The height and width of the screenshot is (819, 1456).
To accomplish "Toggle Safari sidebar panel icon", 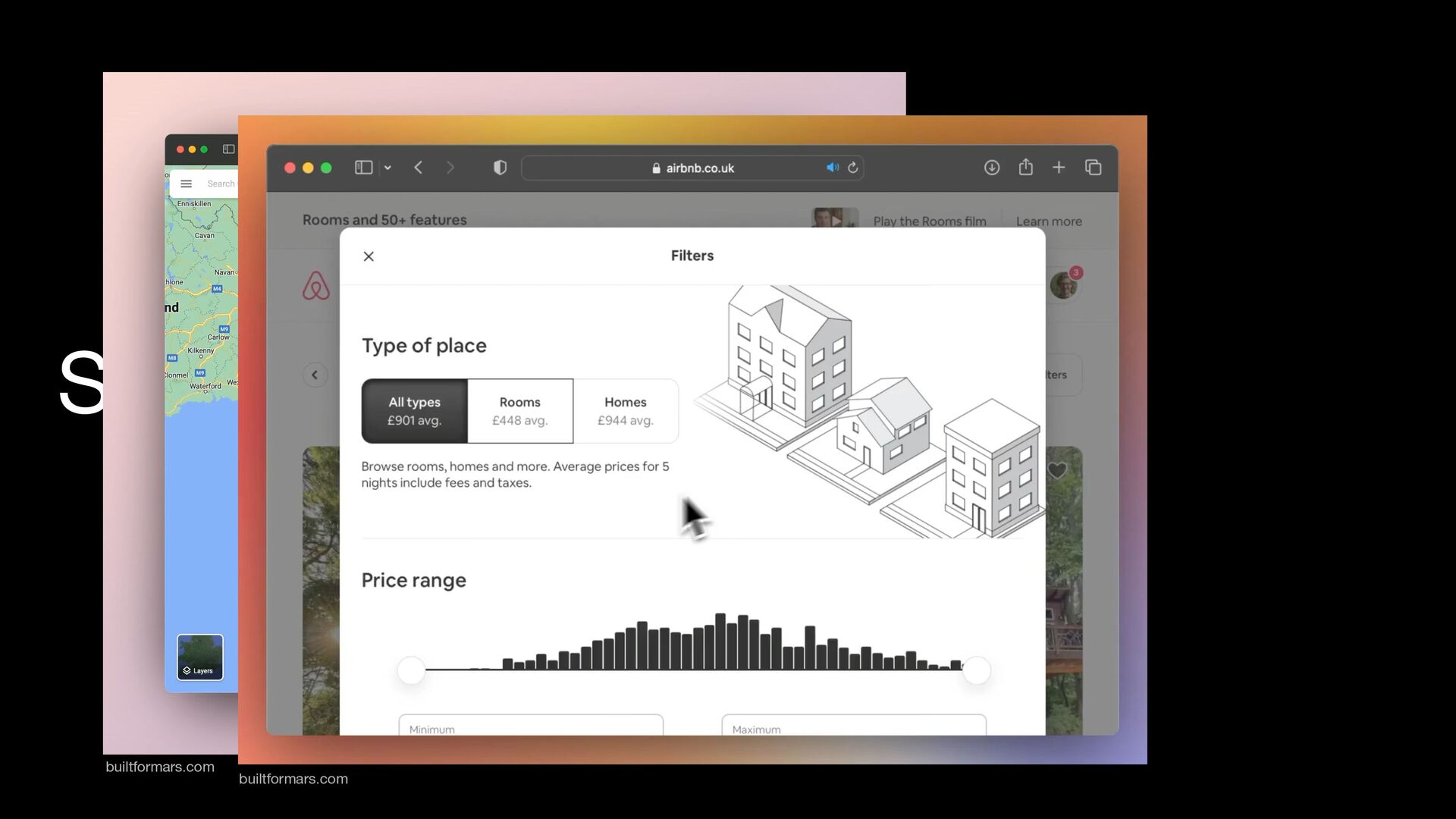I will pyautogui.click(x=363, y=168).
